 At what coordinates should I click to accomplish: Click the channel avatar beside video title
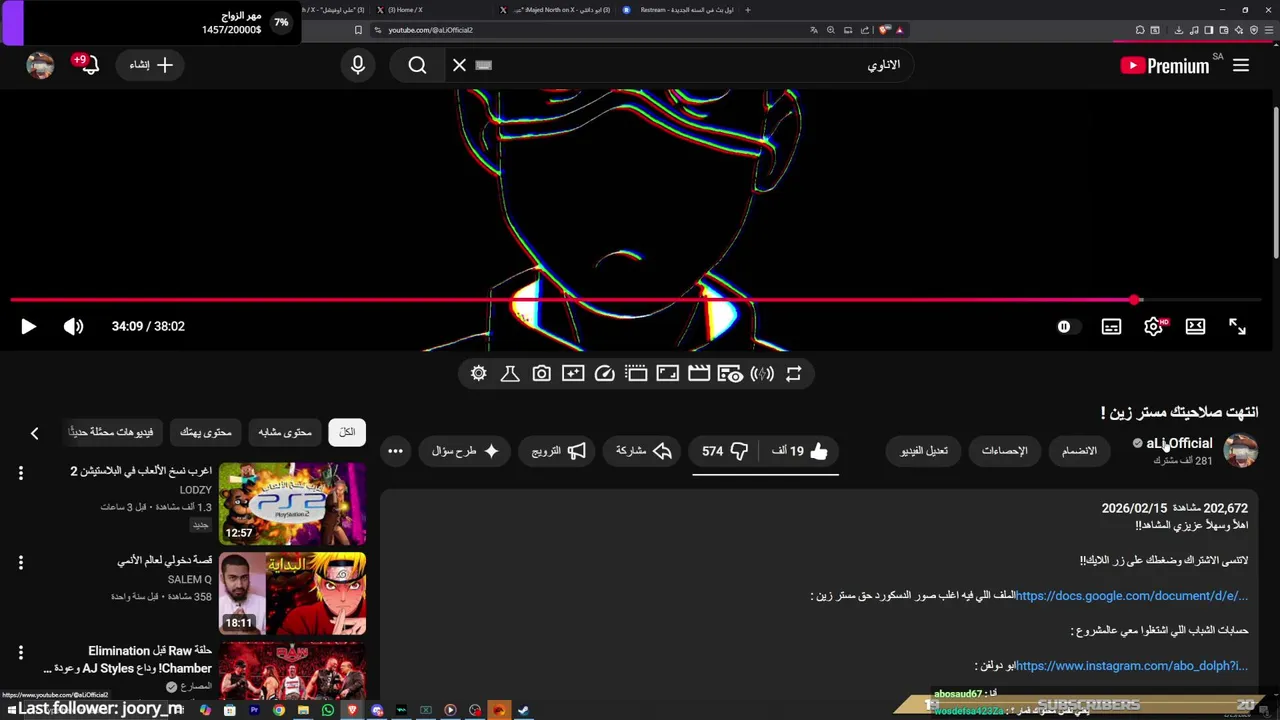pos(1240,451)
